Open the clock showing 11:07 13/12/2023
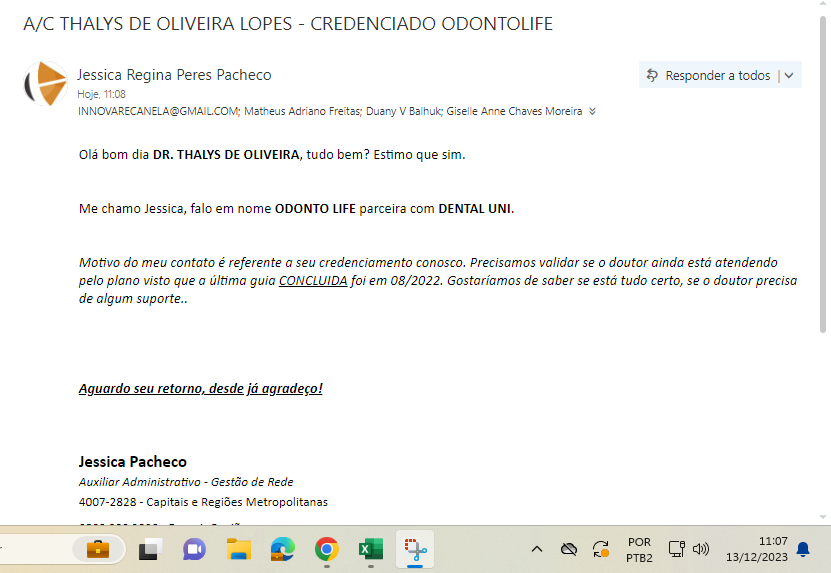Image resolution: width=831 pixels, height=573 pixels. pyautogui.click(x=757, y=549)
